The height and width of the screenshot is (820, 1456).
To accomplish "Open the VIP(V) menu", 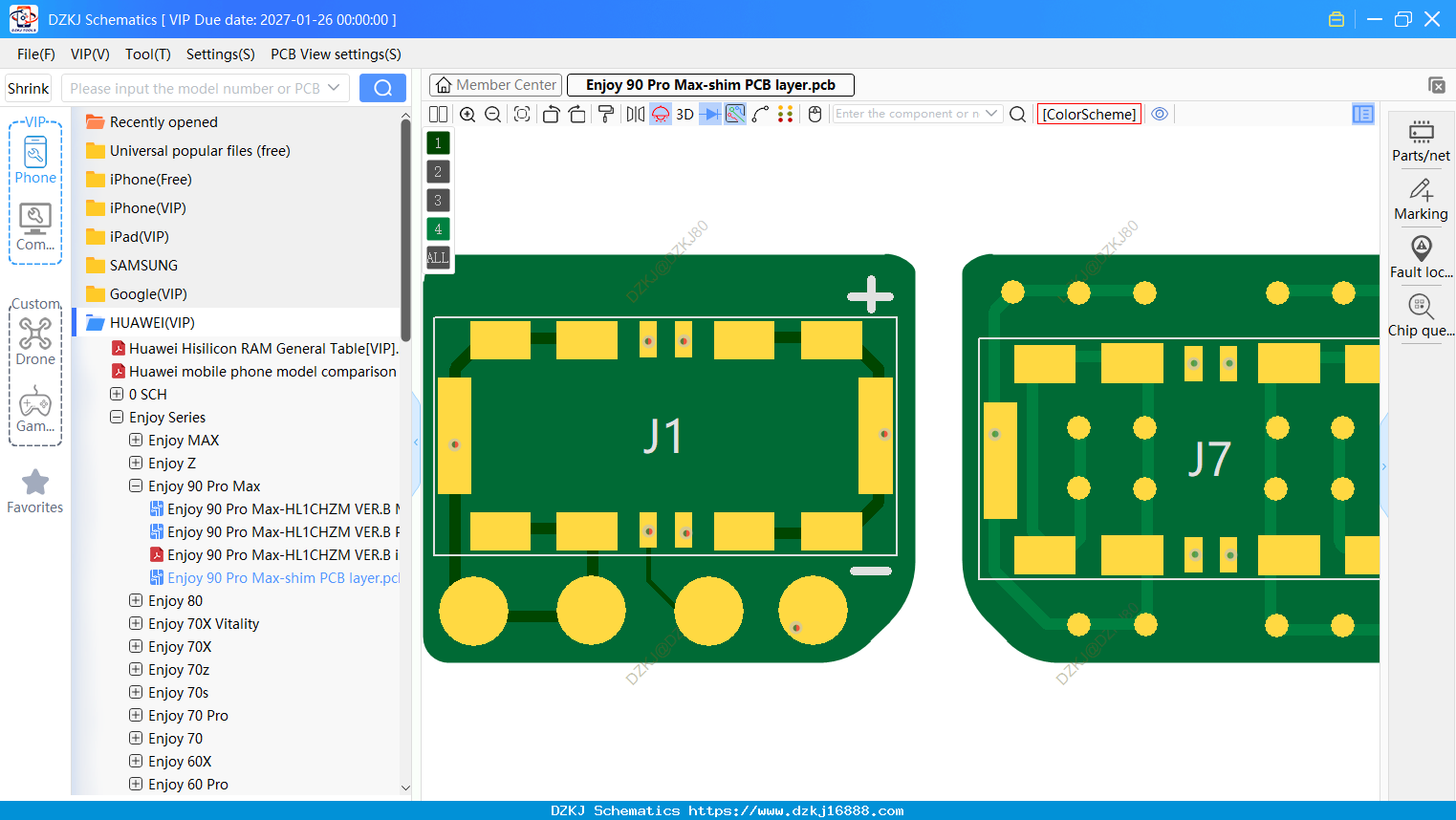I will tap(90, 54).
